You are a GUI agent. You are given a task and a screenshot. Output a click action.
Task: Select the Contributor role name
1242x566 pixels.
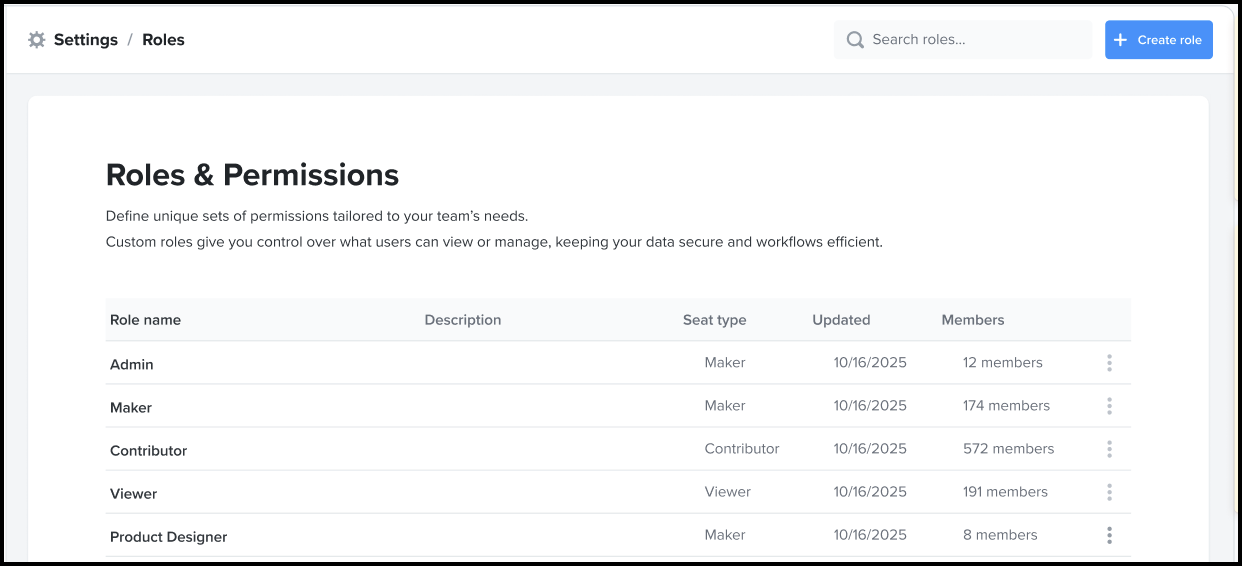point(148,450)
